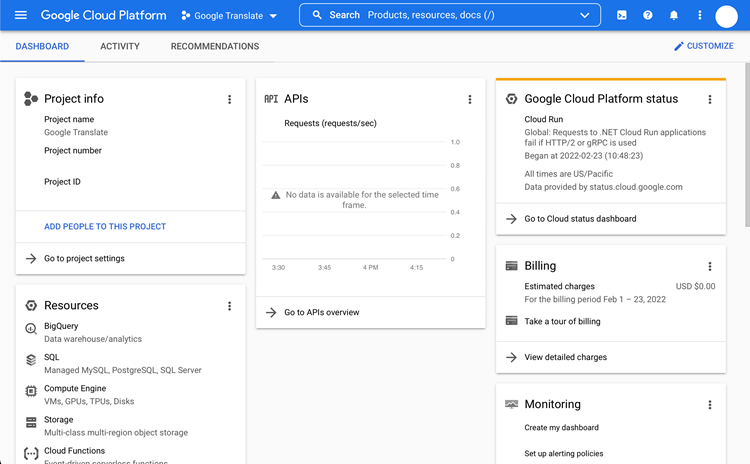Click the SQL resource icon
Screen dimensions: 750x464
[x=31, y=360]
